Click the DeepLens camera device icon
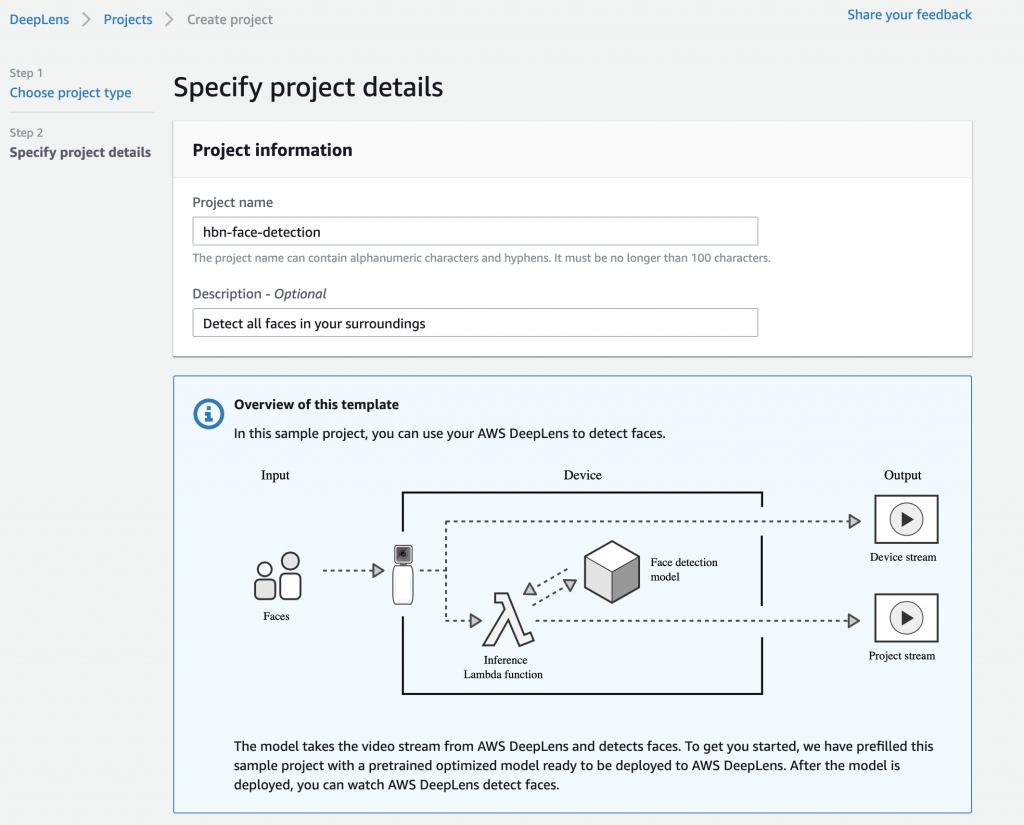Screen dimensions: 1024x825 [403, 574]
